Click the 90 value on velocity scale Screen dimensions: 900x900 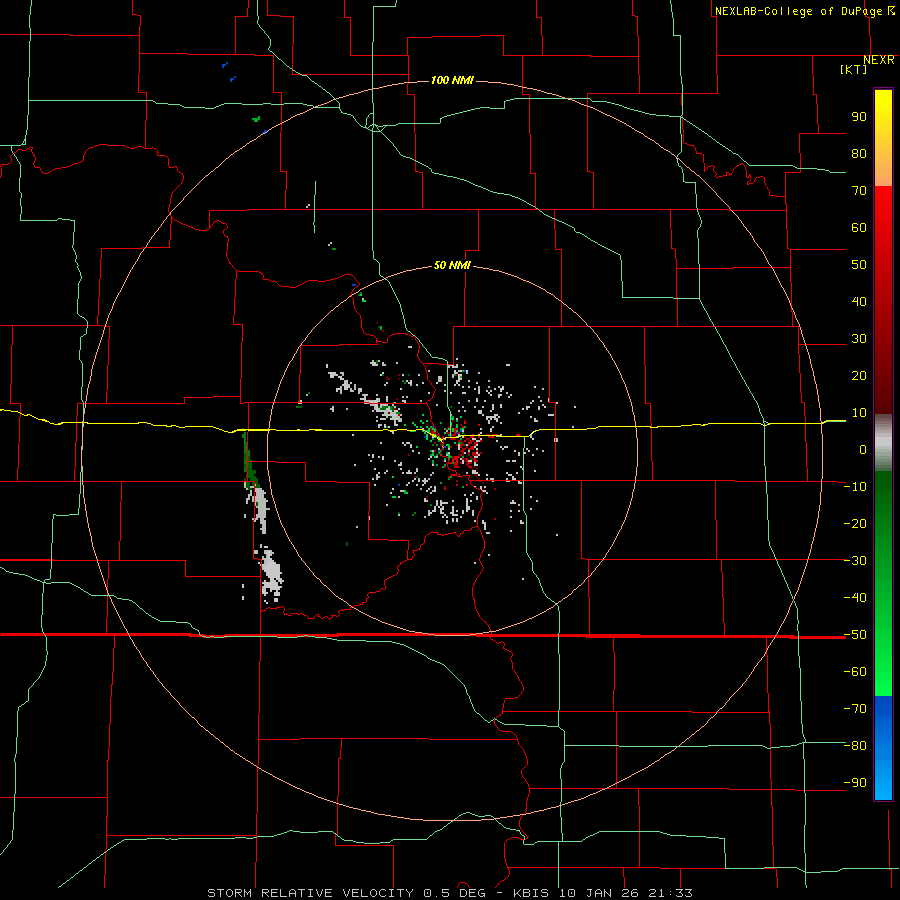click(859, 117)
